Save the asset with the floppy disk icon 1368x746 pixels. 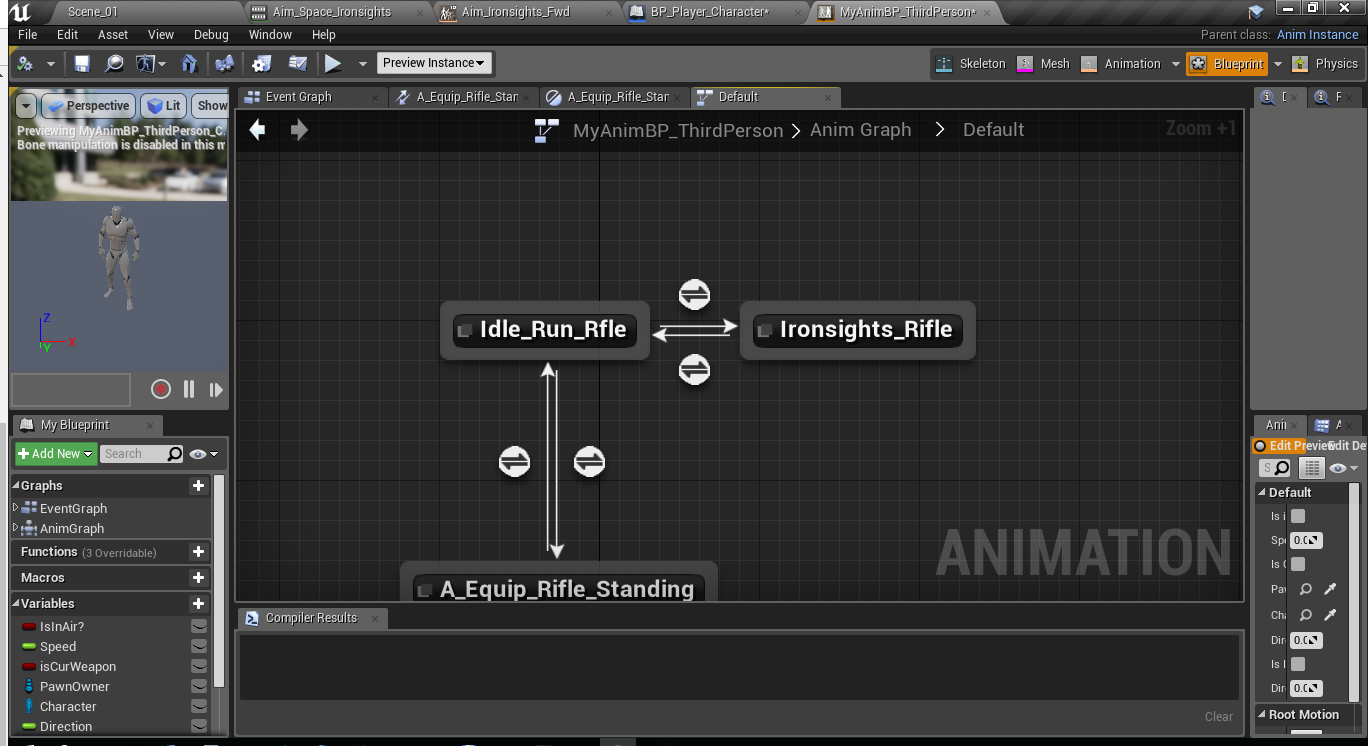(82, 64)
